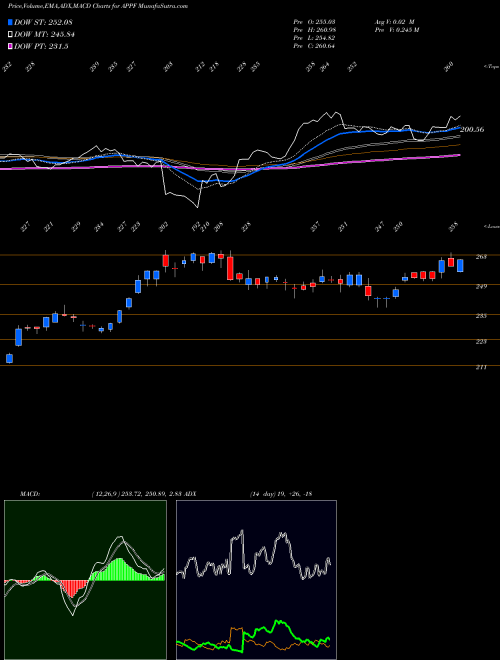Click the magenta DOW PT legend swatch
The height and width of the screenshot is (660, 500).
point(11,47)
